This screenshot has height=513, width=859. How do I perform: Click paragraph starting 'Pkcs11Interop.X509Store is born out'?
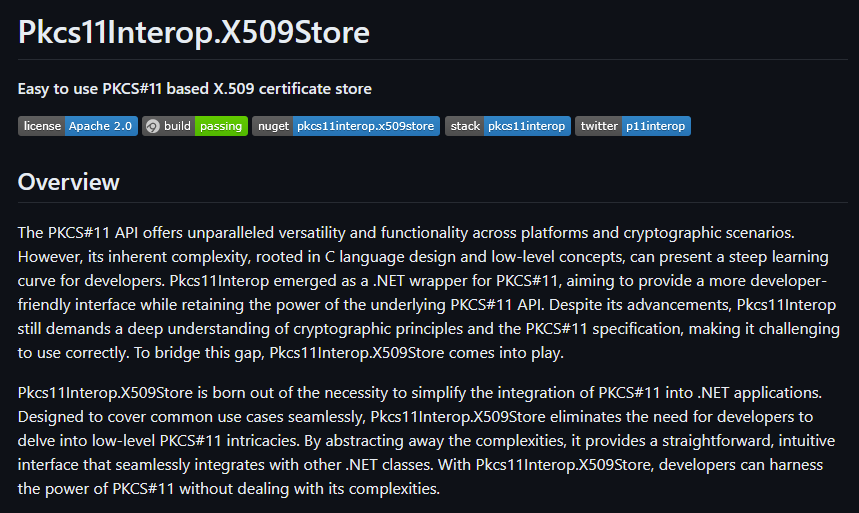pos(427,441)
